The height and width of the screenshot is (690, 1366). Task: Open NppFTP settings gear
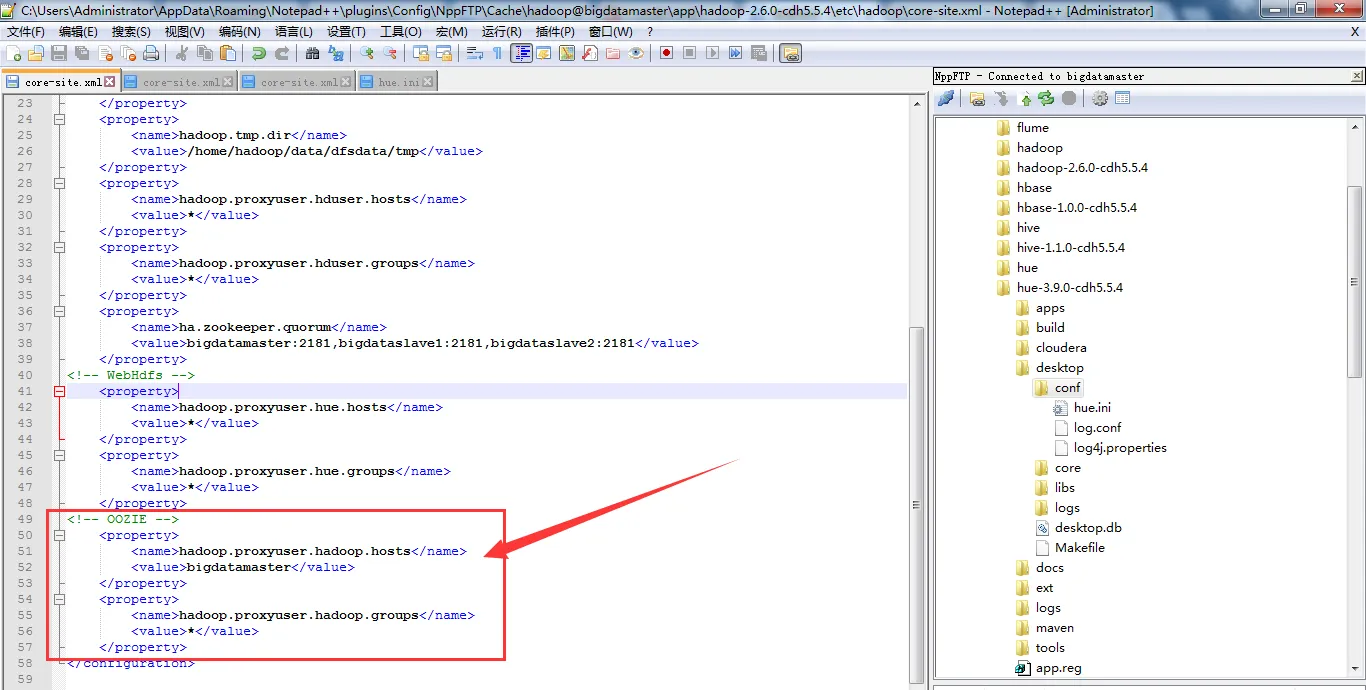click(1100, 98)
